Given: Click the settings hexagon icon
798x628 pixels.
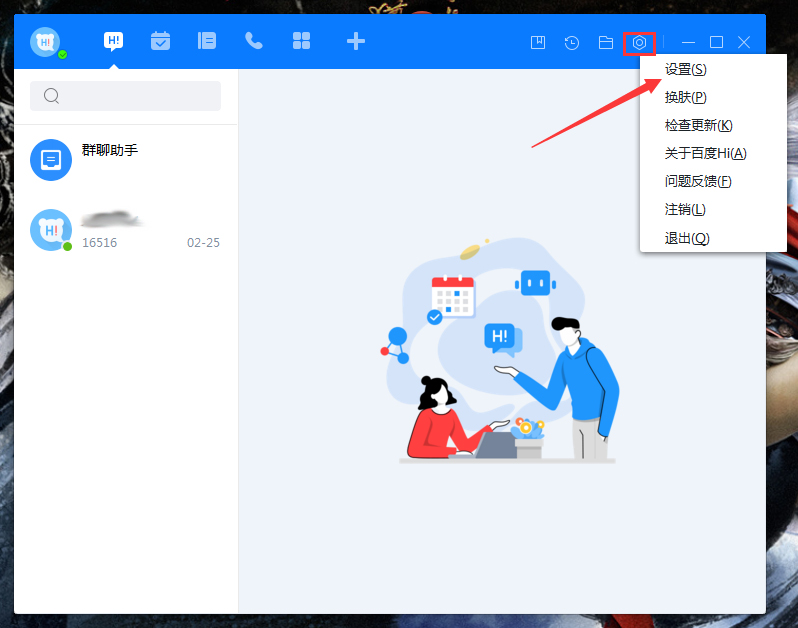Looking at the screenshot, I should [639, 43].
